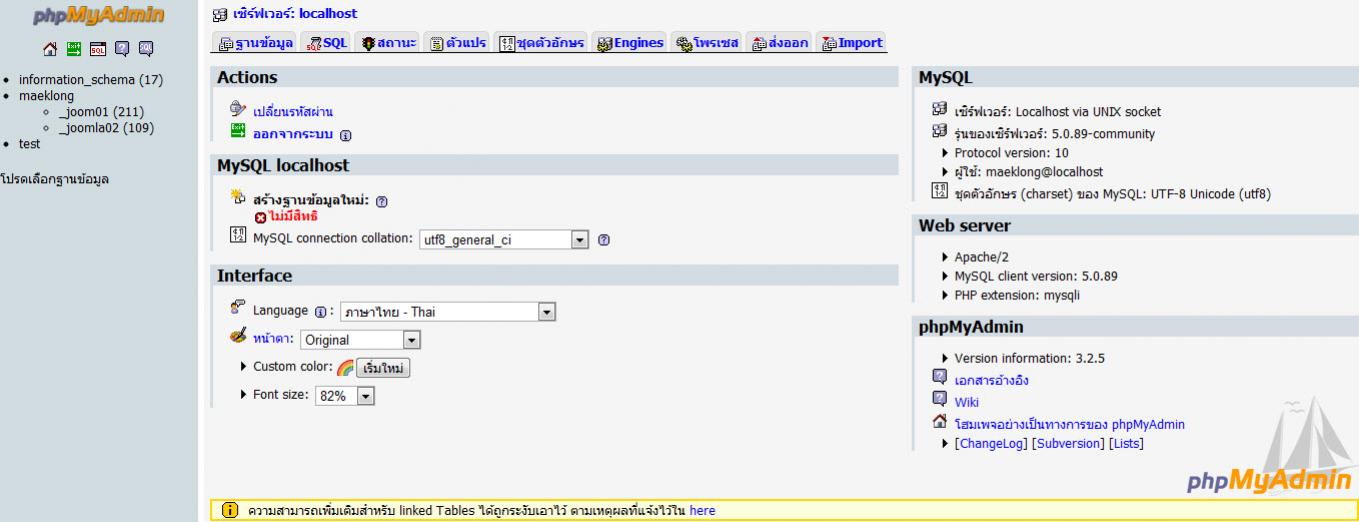Open the theme dropdown showing Original
Viewport: 1359px width, 522px height.
click(361, 340)
